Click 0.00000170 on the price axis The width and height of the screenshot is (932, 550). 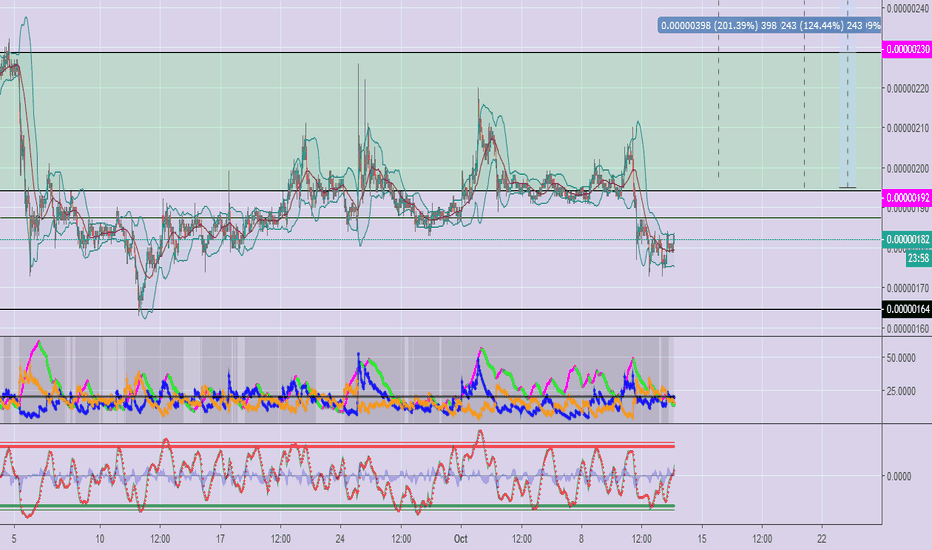[908, 288]
